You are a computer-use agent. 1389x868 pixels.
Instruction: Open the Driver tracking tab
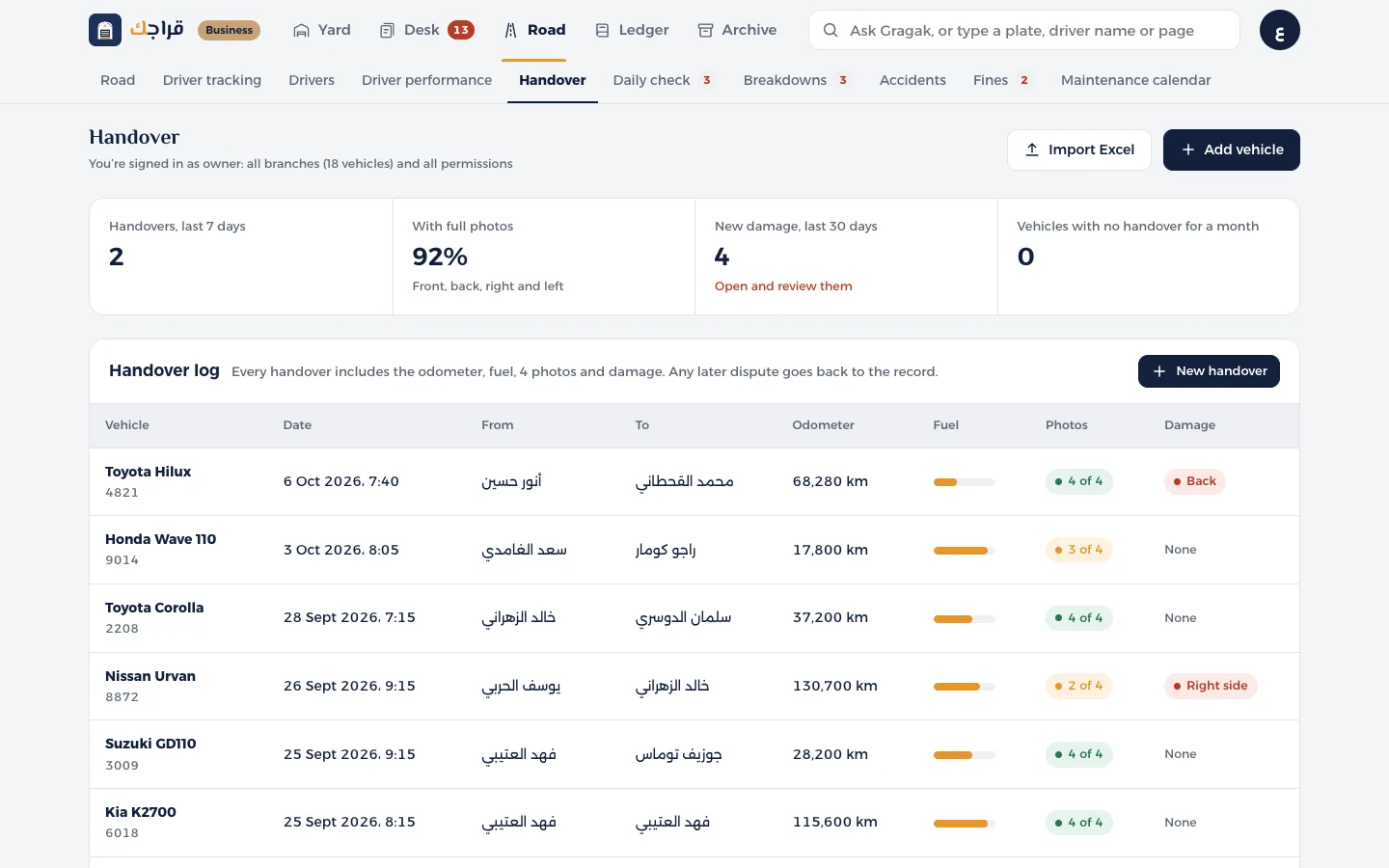[212, 80]
